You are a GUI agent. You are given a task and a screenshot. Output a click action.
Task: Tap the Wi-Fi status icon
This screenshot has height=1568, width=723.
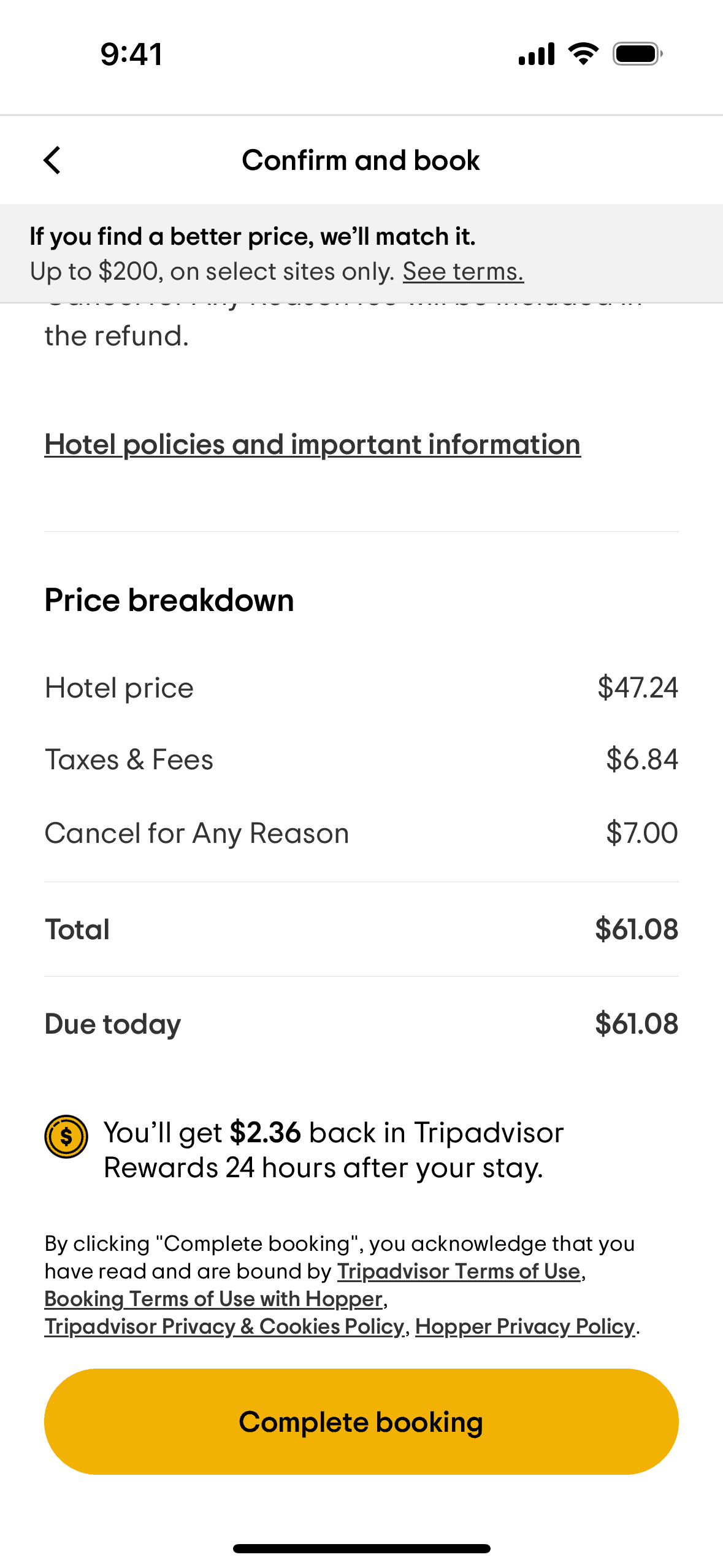[583, 54]
